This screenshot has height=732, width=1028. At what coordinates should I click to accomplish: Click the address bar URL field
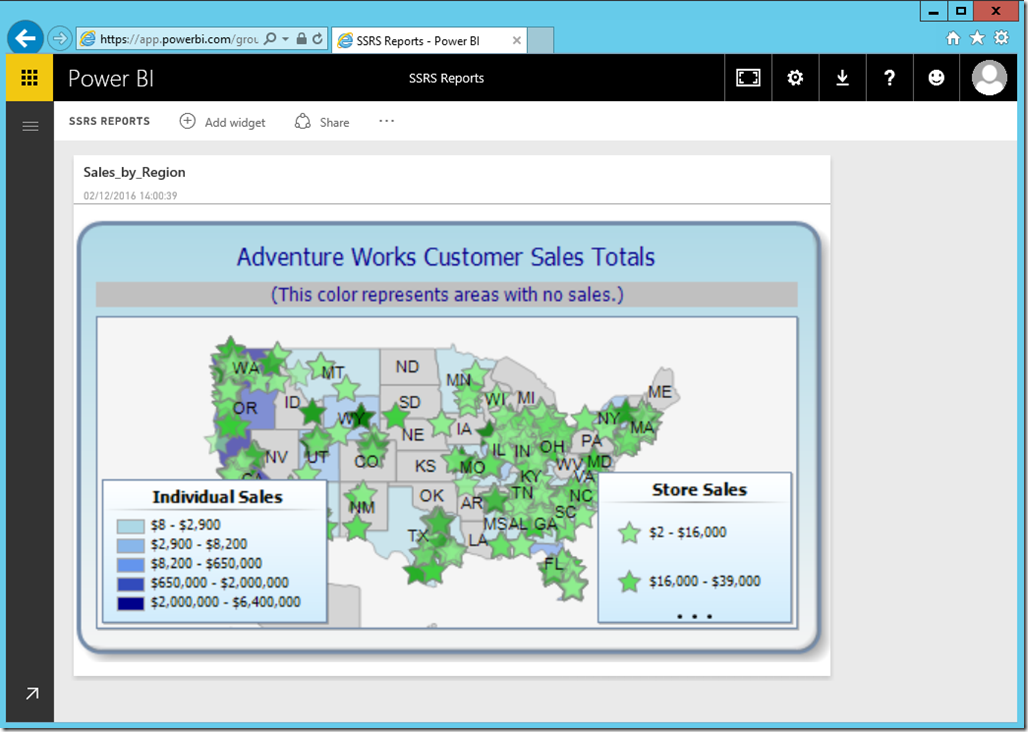(x=178, y=39)
